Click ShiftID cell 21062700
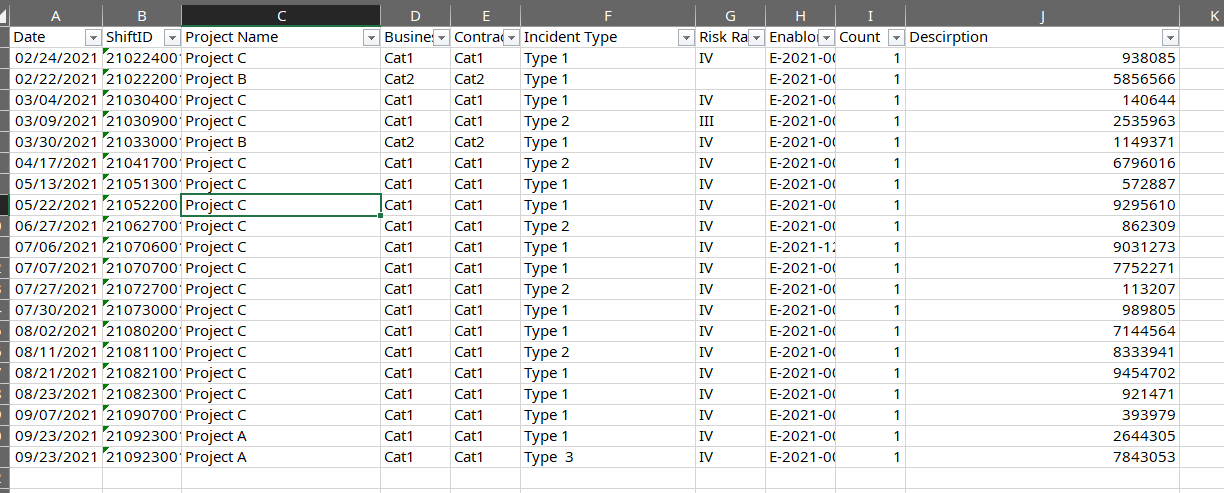The image size is (1224, 493). point(142,226)
